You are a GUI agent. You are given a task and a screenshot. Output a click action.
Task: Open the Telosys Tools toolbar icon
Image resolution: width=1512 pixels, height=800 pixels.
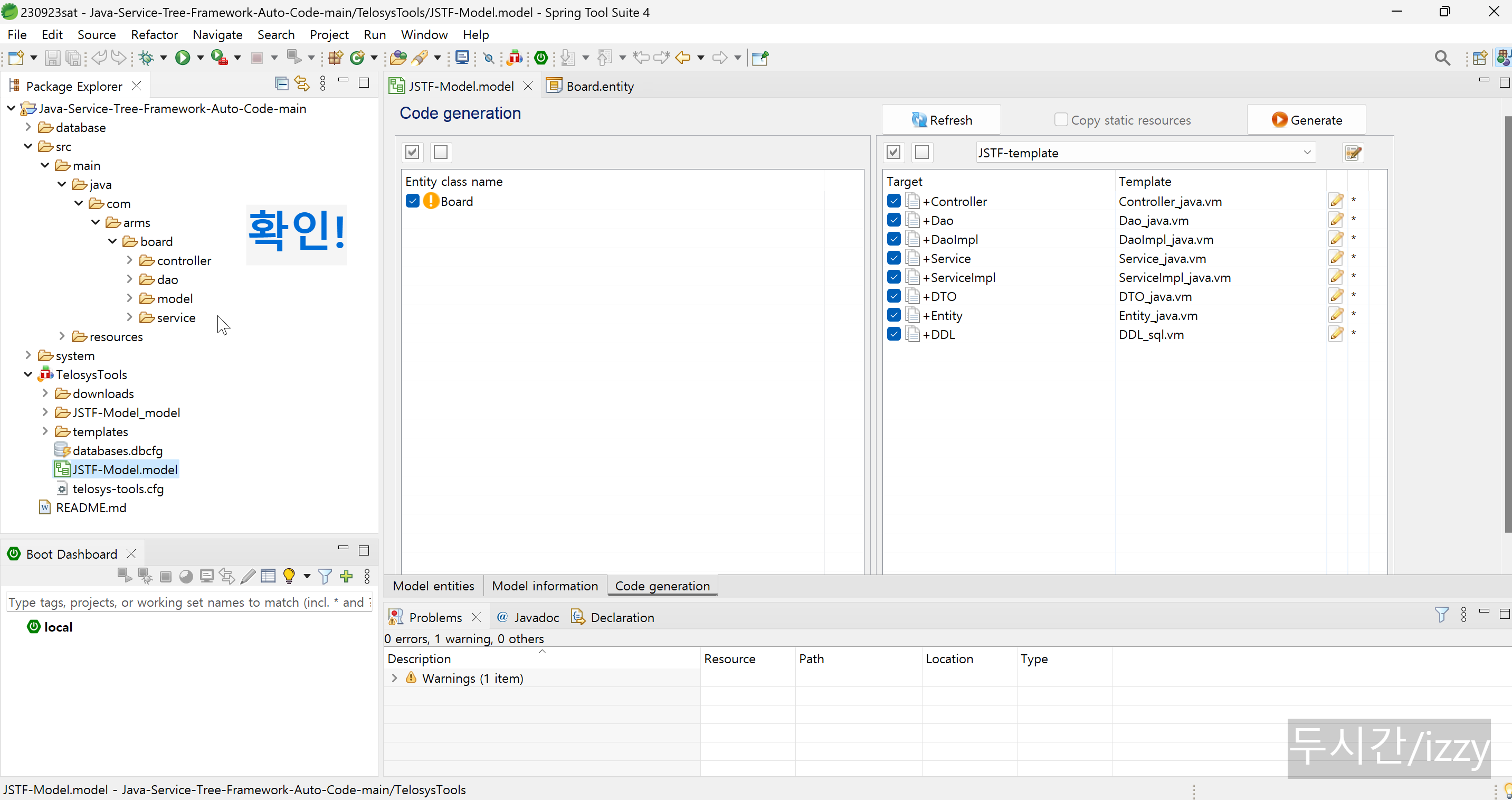(x=515, y=58)
